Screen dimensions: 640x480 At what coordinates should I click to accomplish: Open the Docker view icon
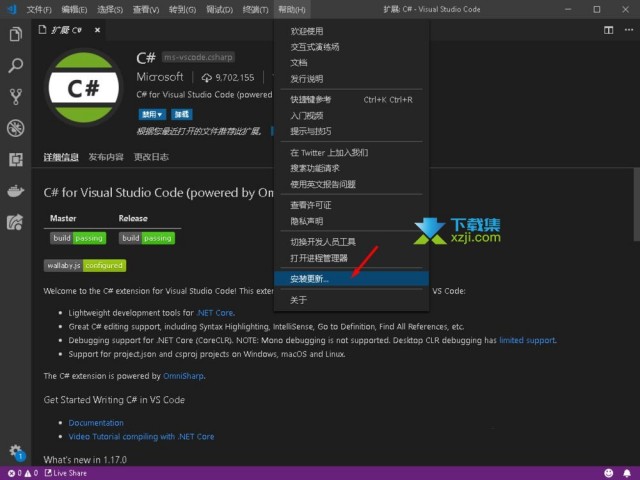16,191
